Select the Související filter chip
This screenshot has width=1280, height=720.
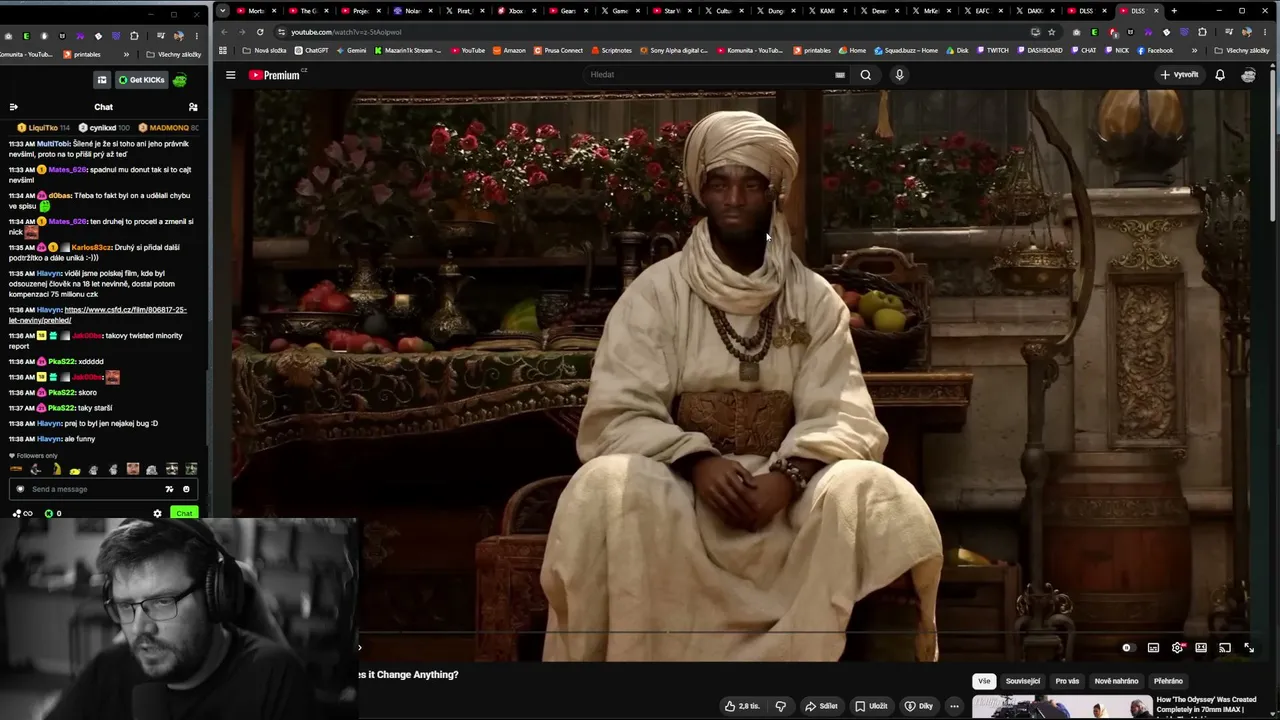pos(1022,681)
